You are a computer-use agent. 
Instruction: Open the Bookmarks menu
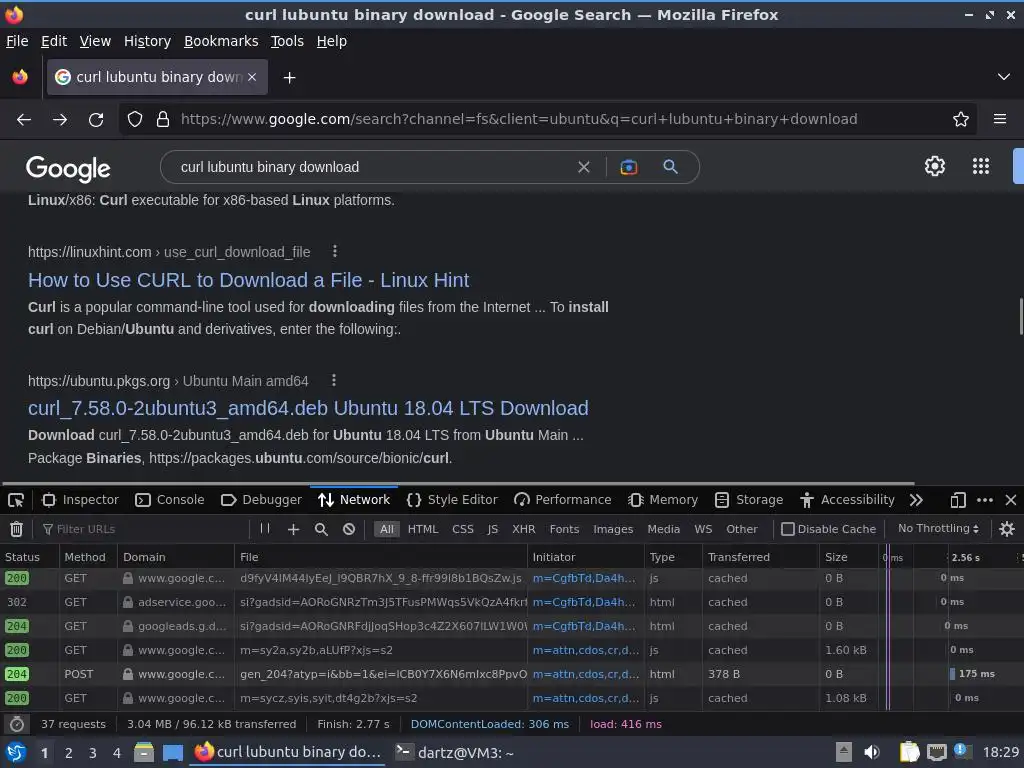(x=221, y=41)
